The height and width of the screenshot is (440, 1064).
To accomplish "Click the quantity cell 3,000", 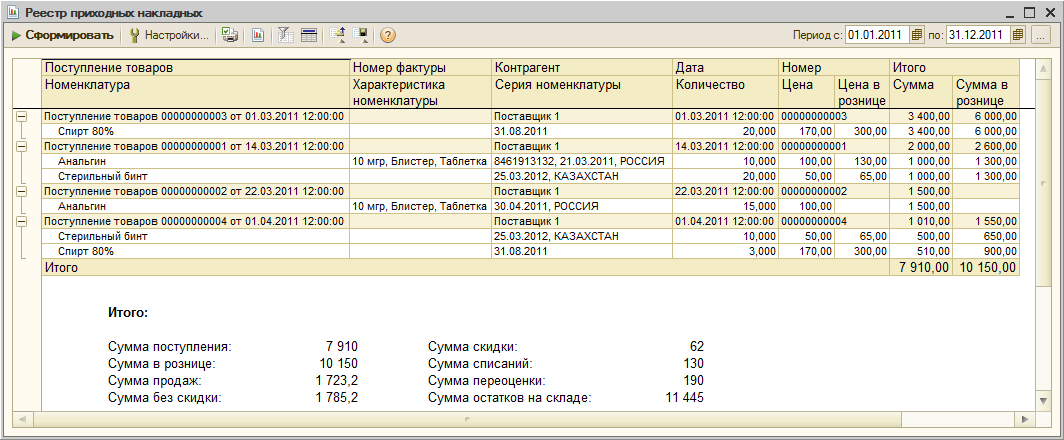I will tap(725, 251).
